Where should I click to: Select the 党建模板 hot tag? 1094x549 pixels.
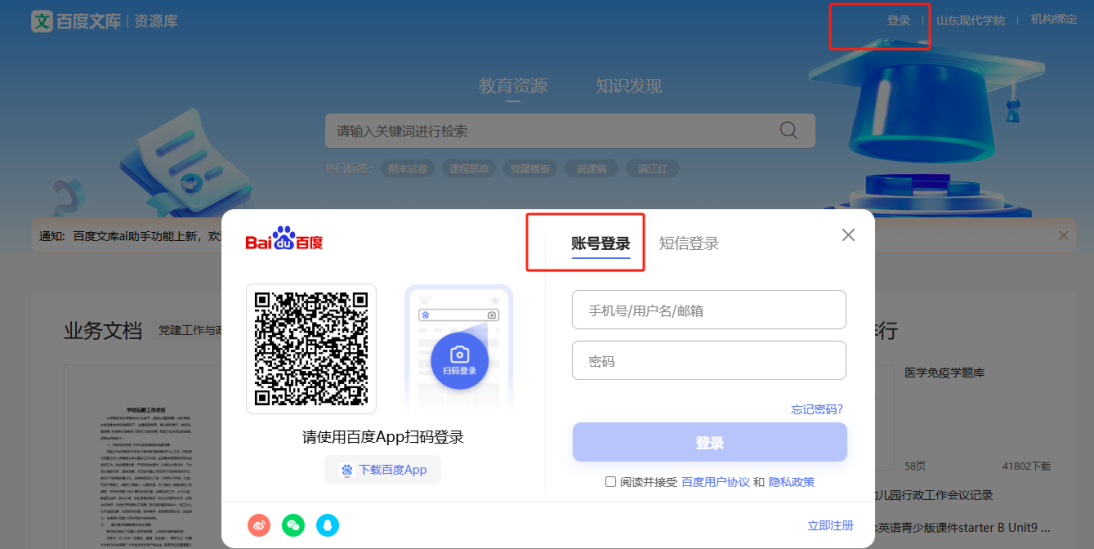[x=530, y=169]
